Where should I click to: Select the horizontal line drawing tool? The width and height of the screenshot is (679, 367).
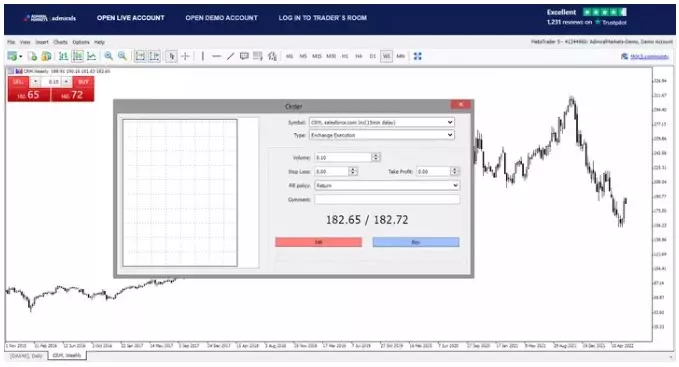click(x=217, y=56)
